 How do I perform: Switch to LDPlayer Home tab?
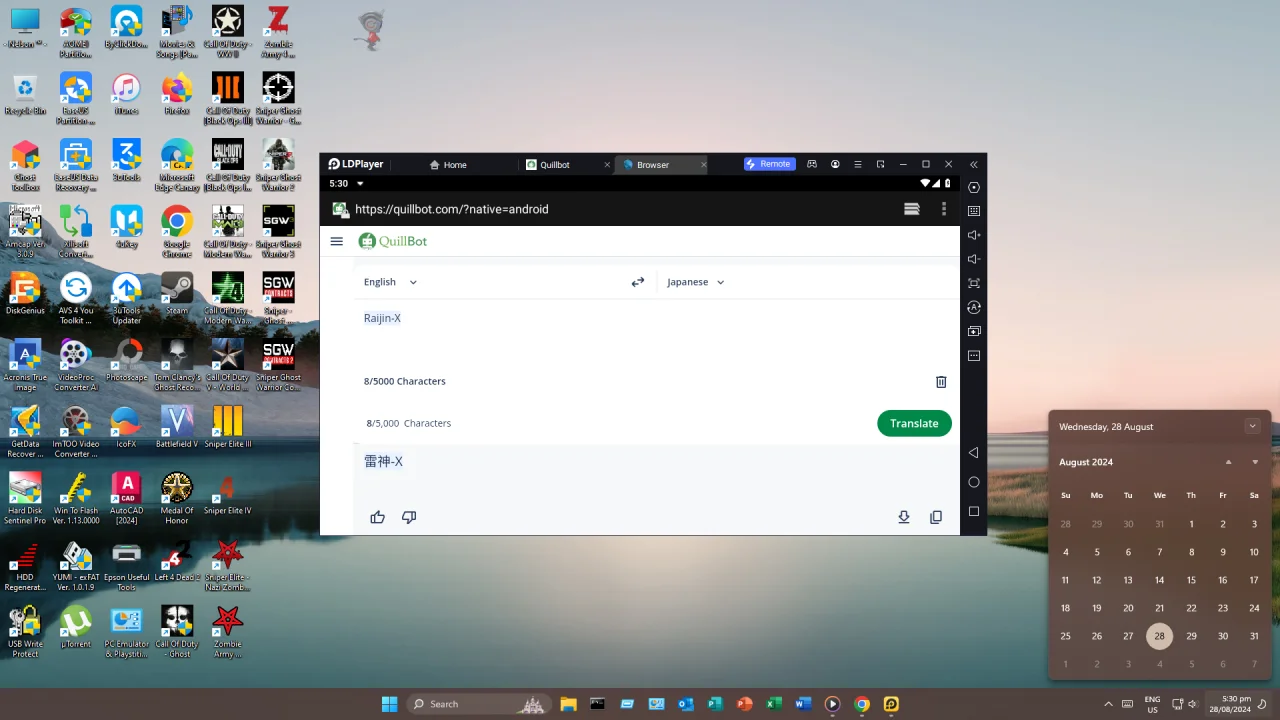[x=447, y=164]
